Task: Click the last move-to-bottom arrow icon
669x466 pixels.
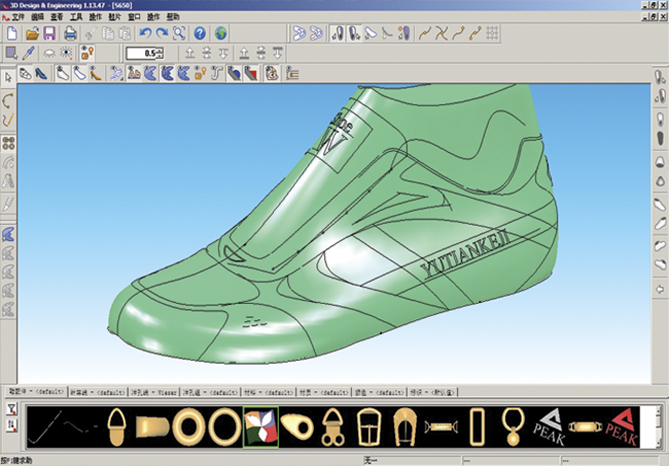Action: pyautogui.click(x=278, y=53)
